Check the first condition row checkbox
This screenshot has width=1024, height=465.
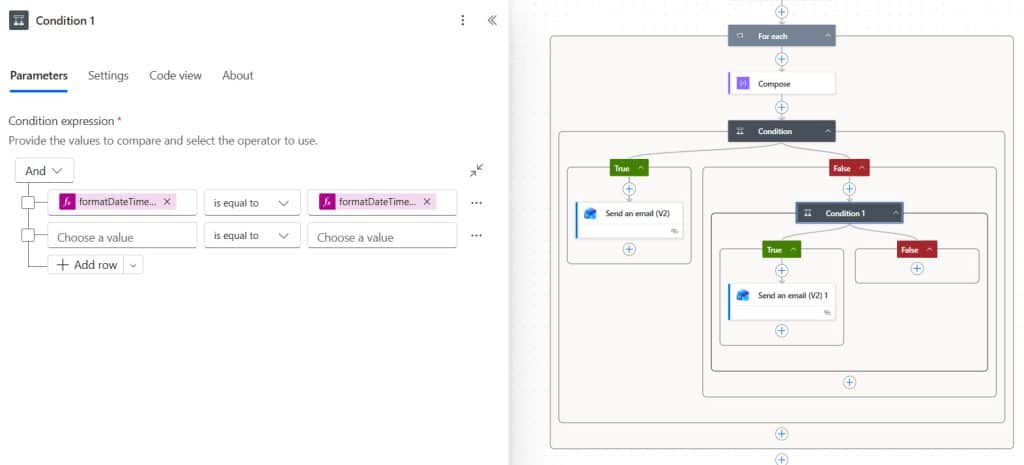[x=28, y=202]
